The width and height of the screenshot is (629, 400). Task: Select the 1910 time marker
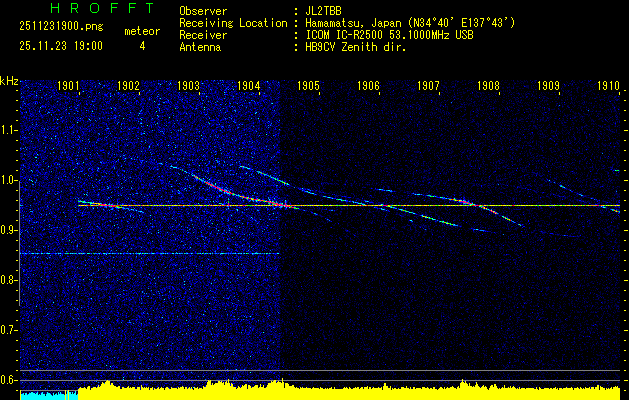pyautogui.click(x=608, y=87)
